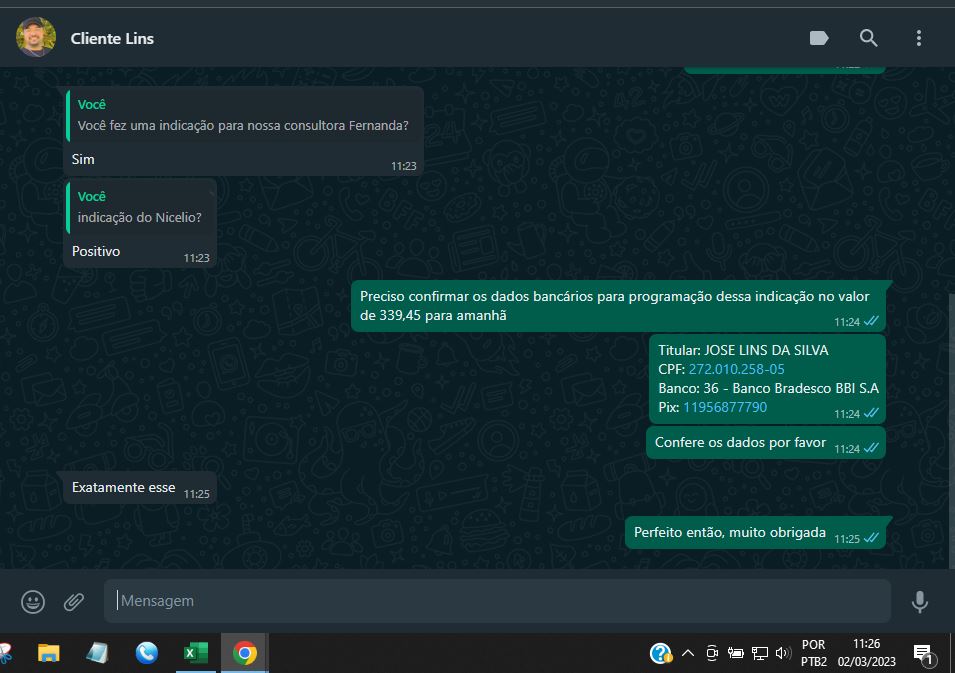Image resolution: width=955 pixels, height=673 pixels.
Task: Open contact info via Cliente Lins name
Action: (112, 38)
